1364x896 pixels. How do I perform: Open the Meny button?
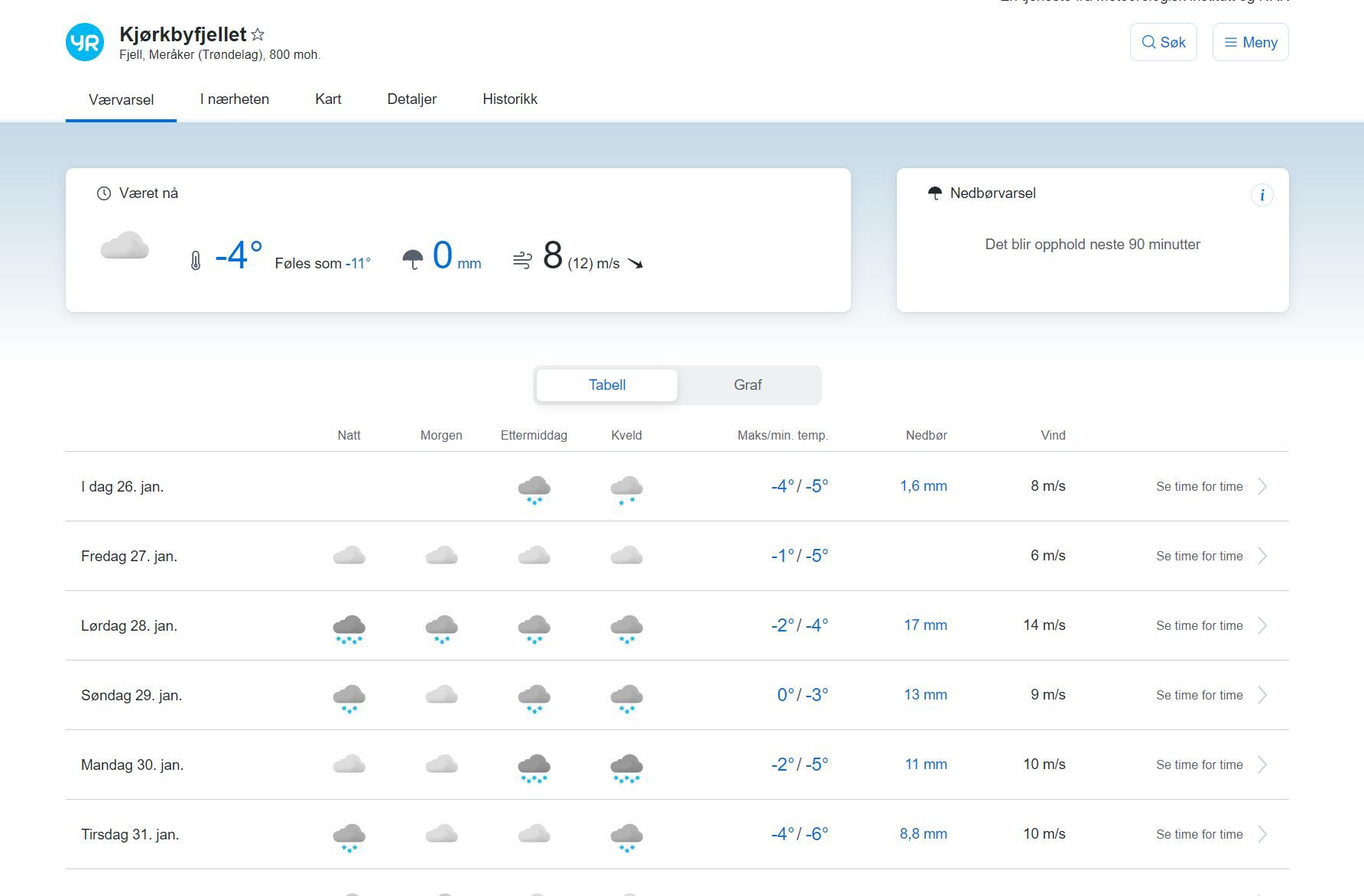(1250, 42)
